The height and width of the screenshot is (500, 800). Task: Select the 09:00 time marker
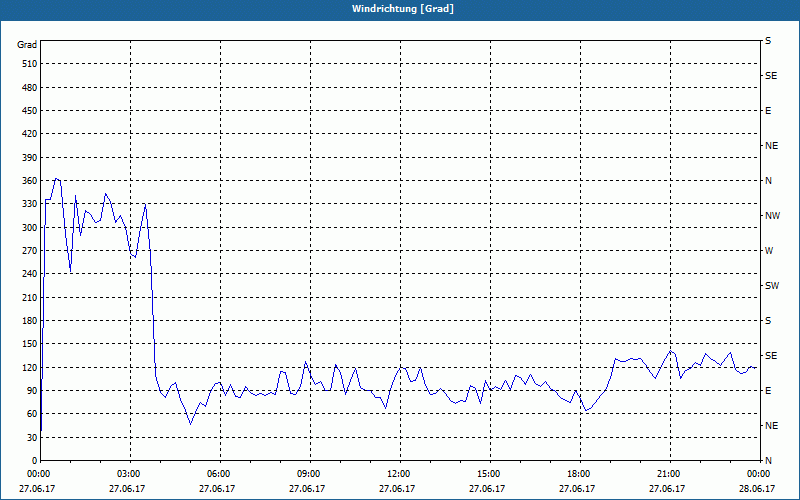pyautogui.click(x=310, y=474)
